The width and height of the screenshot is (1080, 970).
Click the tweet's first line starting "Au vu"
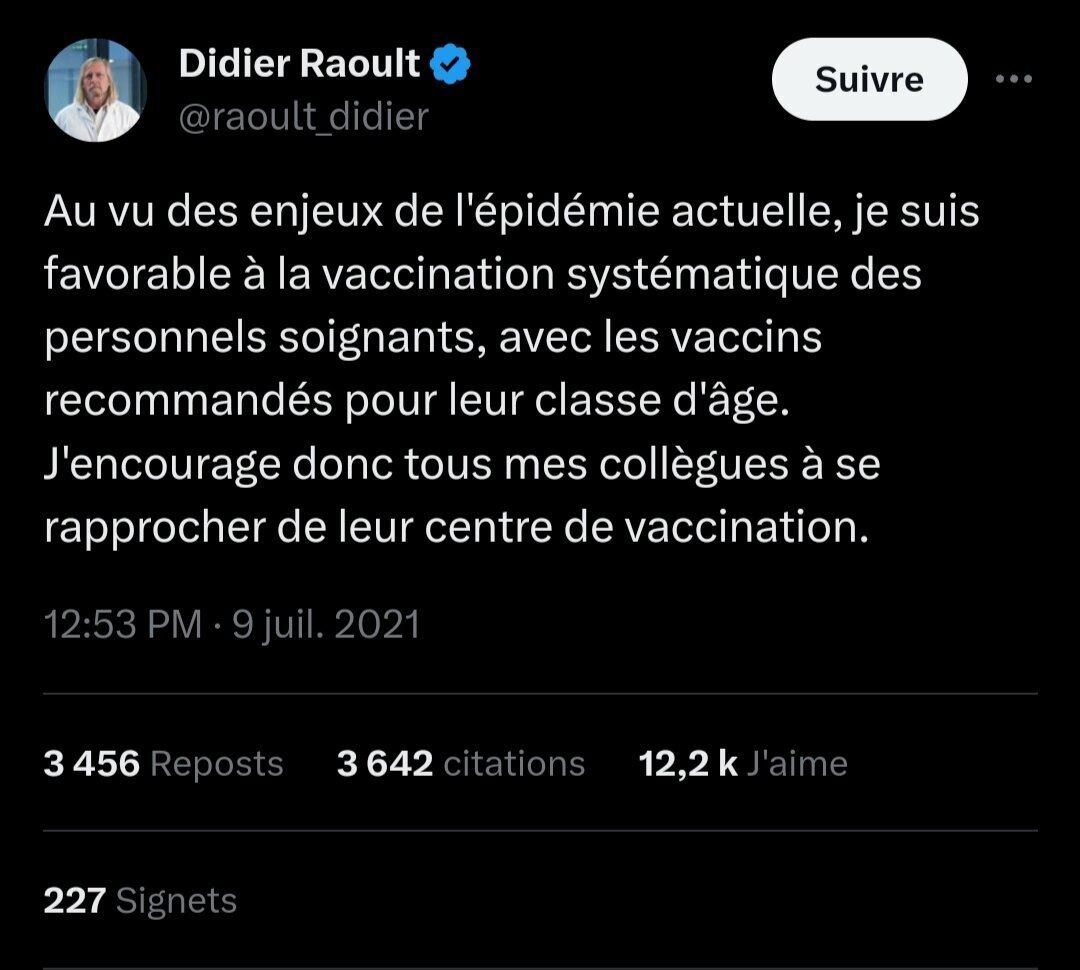point(511,211)
